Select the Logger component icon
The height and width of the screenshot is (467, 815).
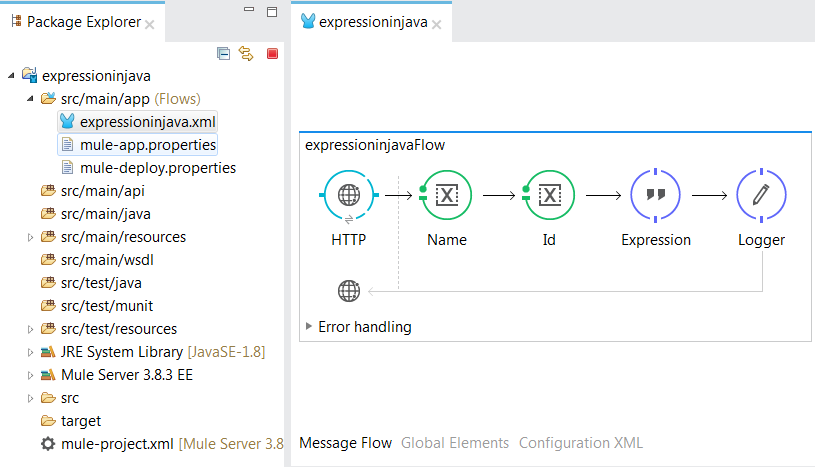(x=761, y=197)
